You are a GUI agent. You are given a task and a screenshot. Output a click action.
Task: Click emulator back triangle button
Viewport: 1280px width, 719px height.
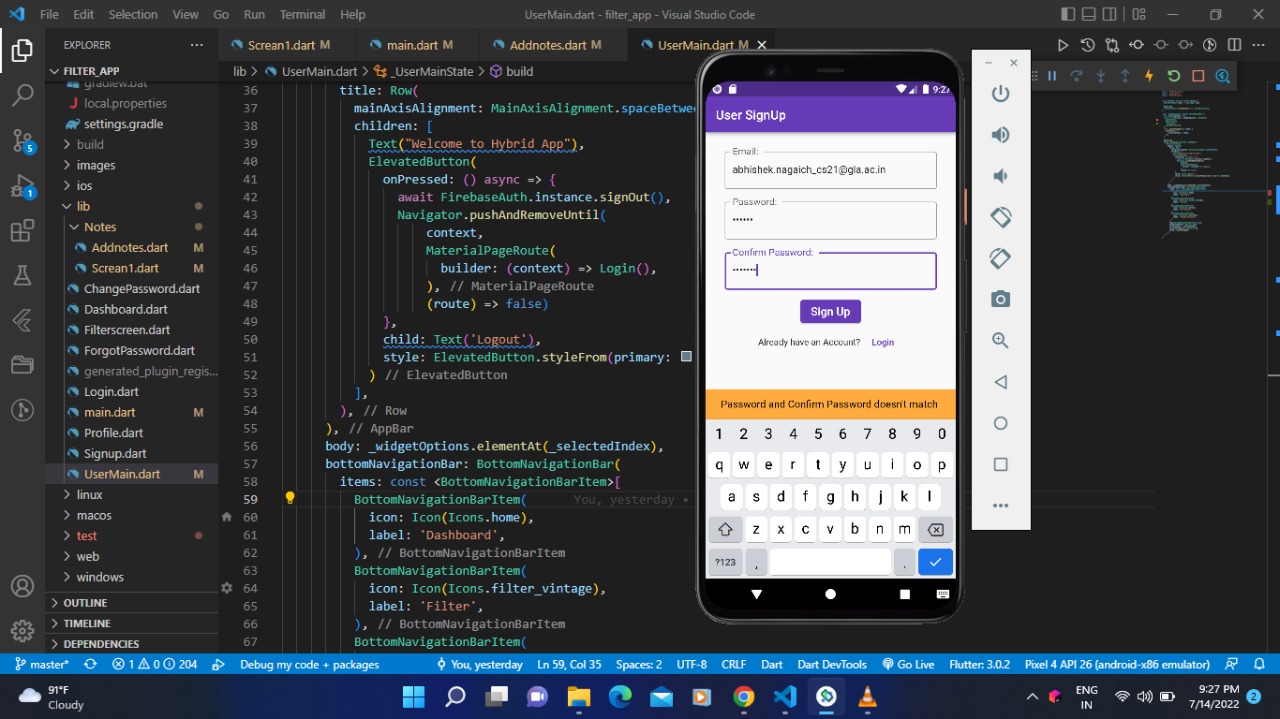click(x=1000, y=382)
